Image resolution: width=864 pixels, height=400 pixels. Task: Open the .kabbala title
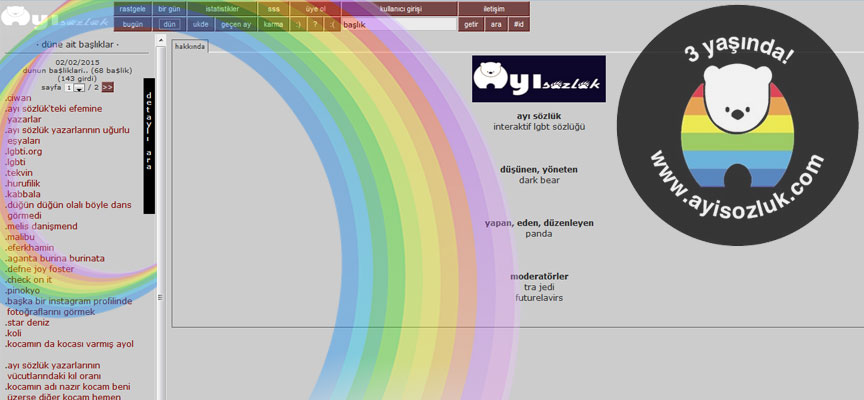(x=23, y=194)
